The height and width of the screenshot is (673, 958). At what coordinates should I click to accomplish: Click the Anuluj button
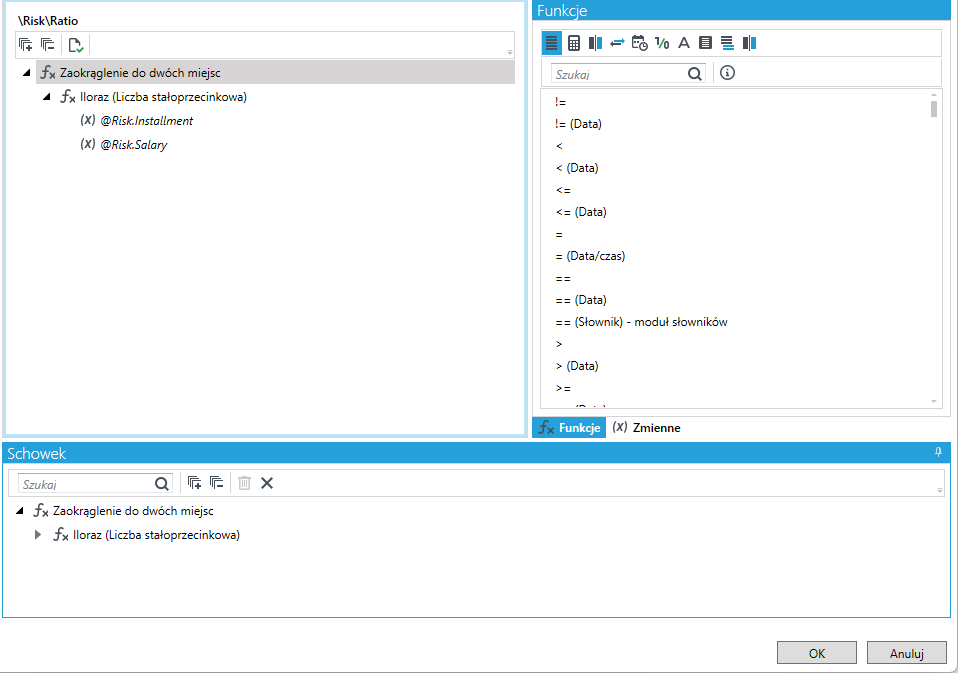point(907,653)
